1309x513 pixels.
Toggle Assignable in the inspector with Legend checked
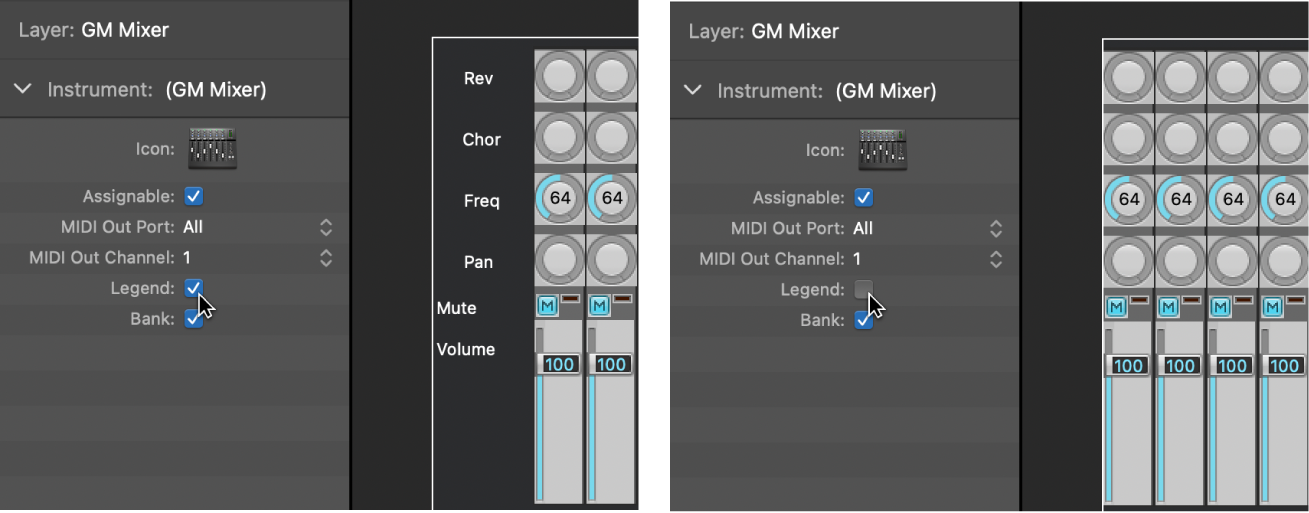click(x=194, y=196)
